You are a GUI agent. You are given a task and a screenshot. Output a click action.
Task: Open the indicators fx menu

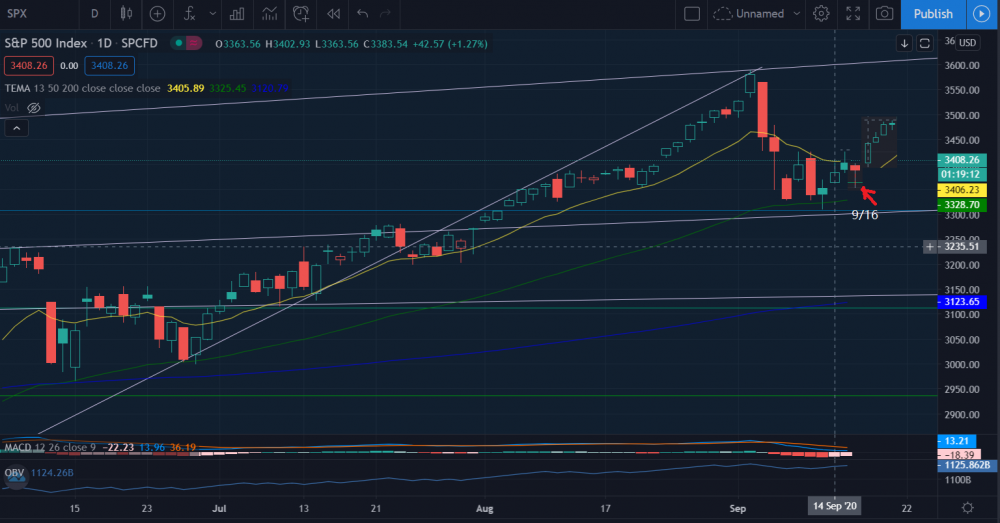191,14
